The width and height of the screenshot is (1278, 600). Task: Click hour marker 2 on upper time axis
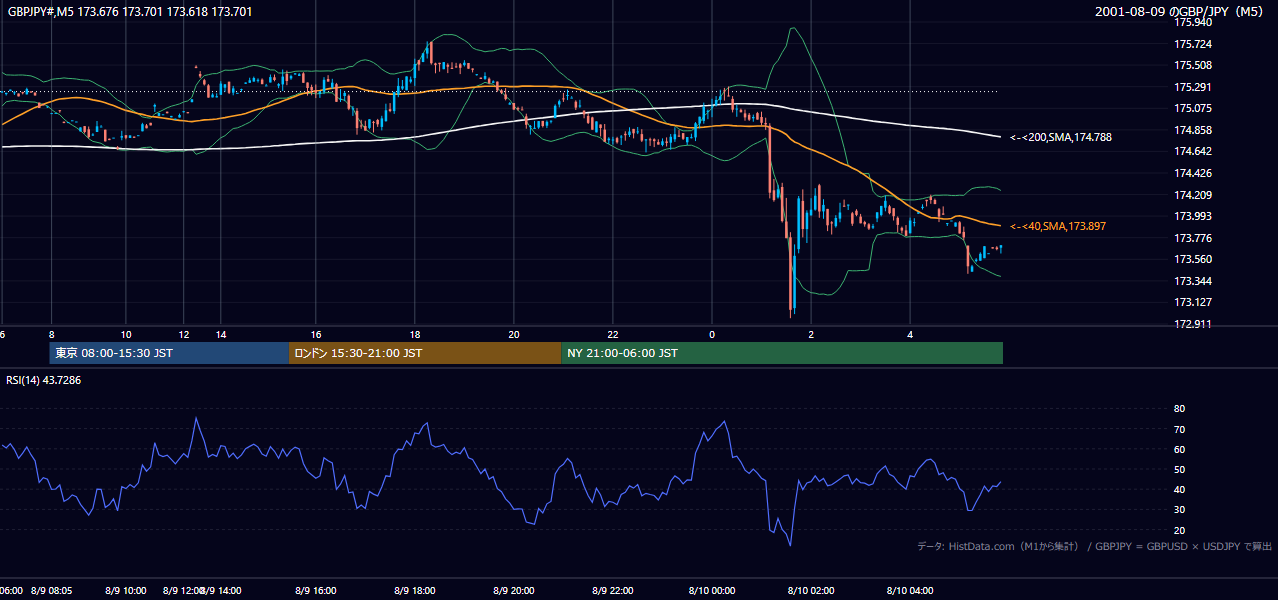(811, 334)
